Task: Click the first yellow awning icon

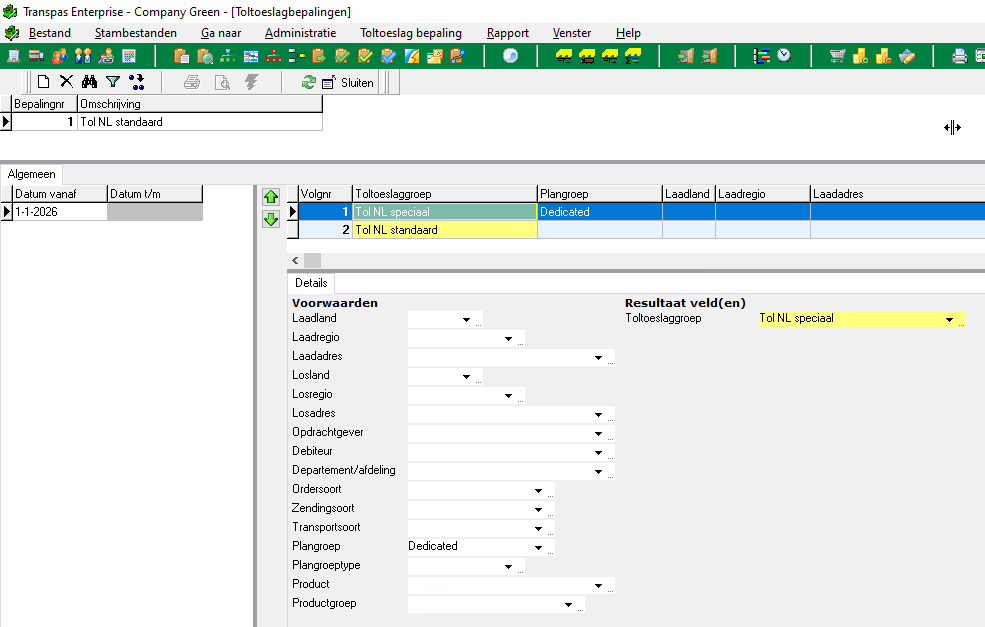Action: pos(563,57)
